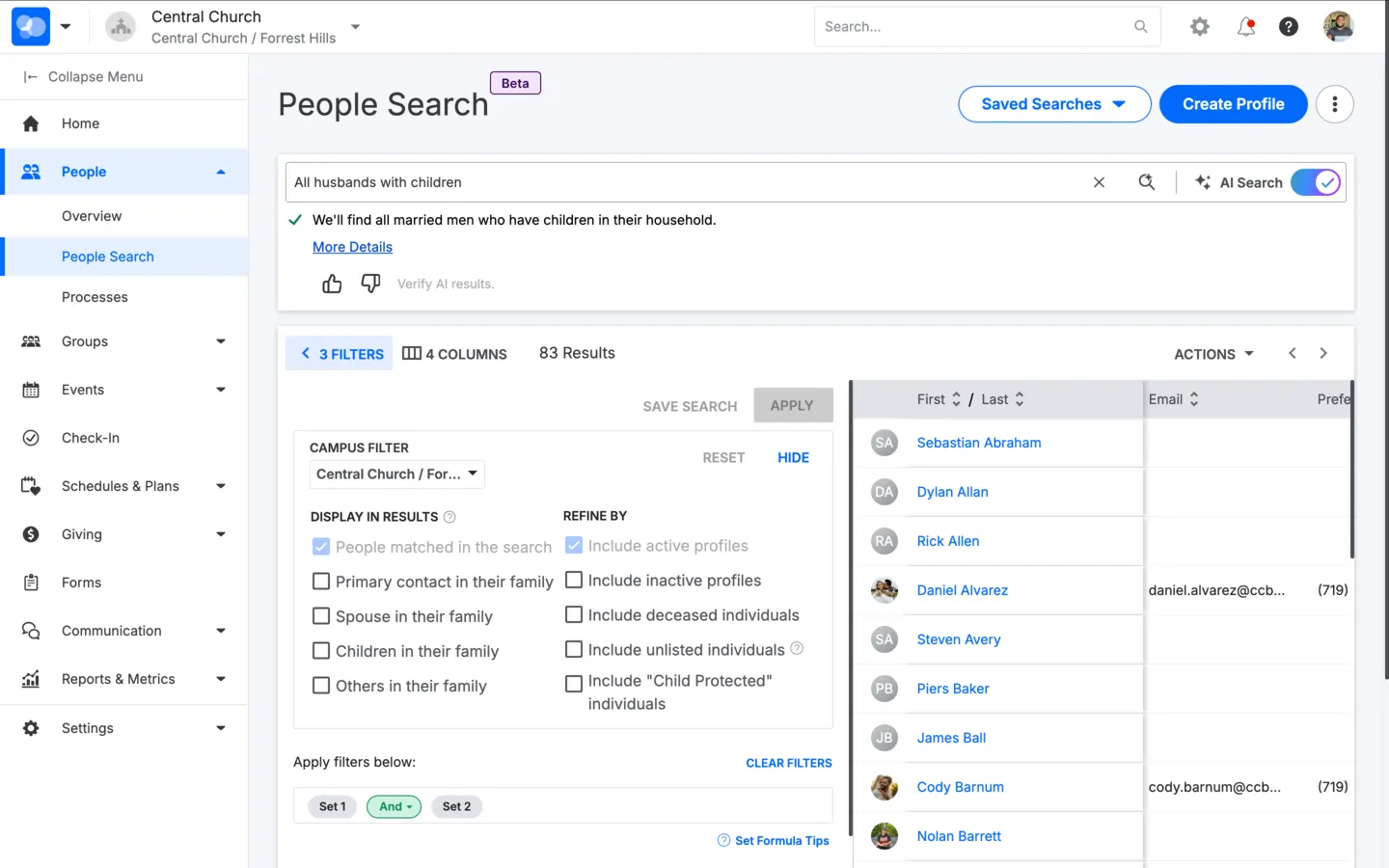Viewport: 1389px width, 868px height.
Task: Open Daniel Alvarez's profile
Action: point(962,590)
